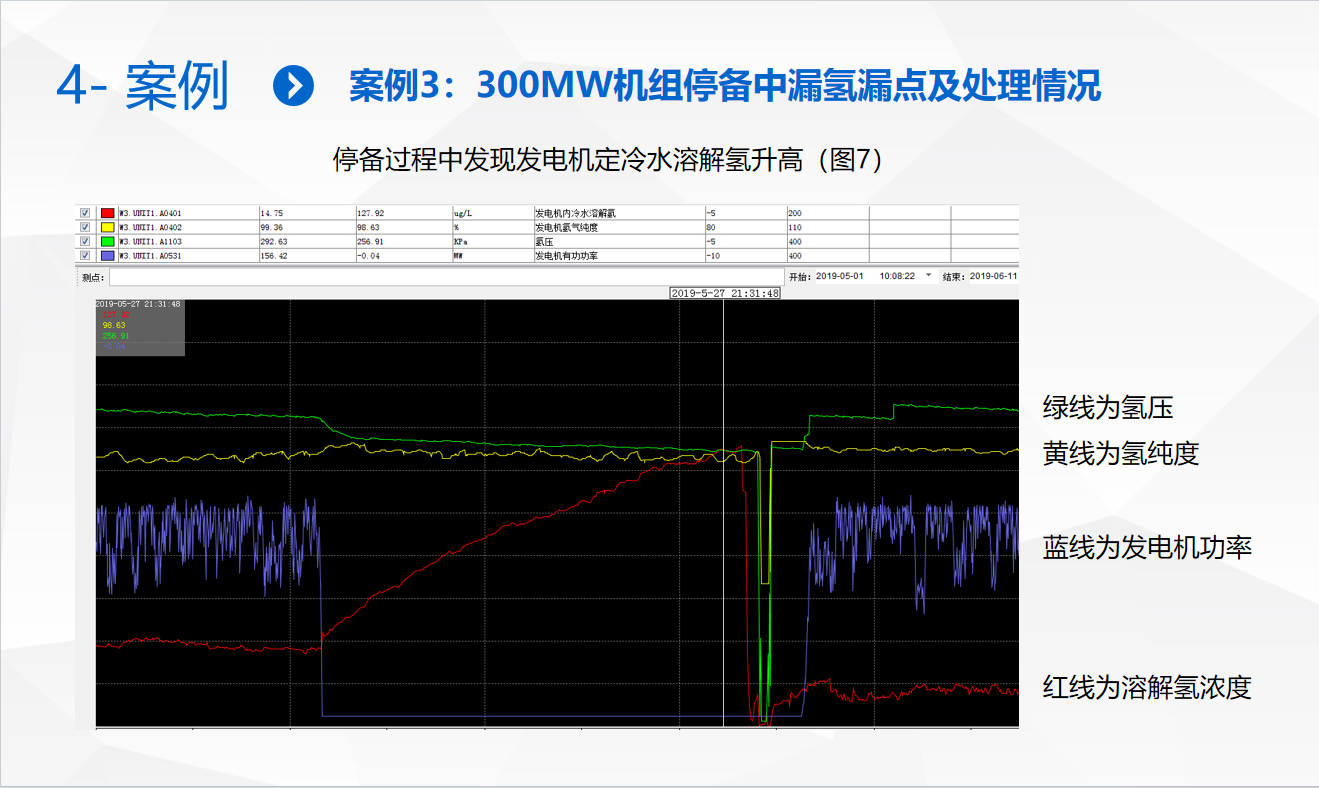Image resolution: width=1319 pixels, height=788 pixels.
Task: Click the red color swatch for A0401
Action: (x=107, y=213)
